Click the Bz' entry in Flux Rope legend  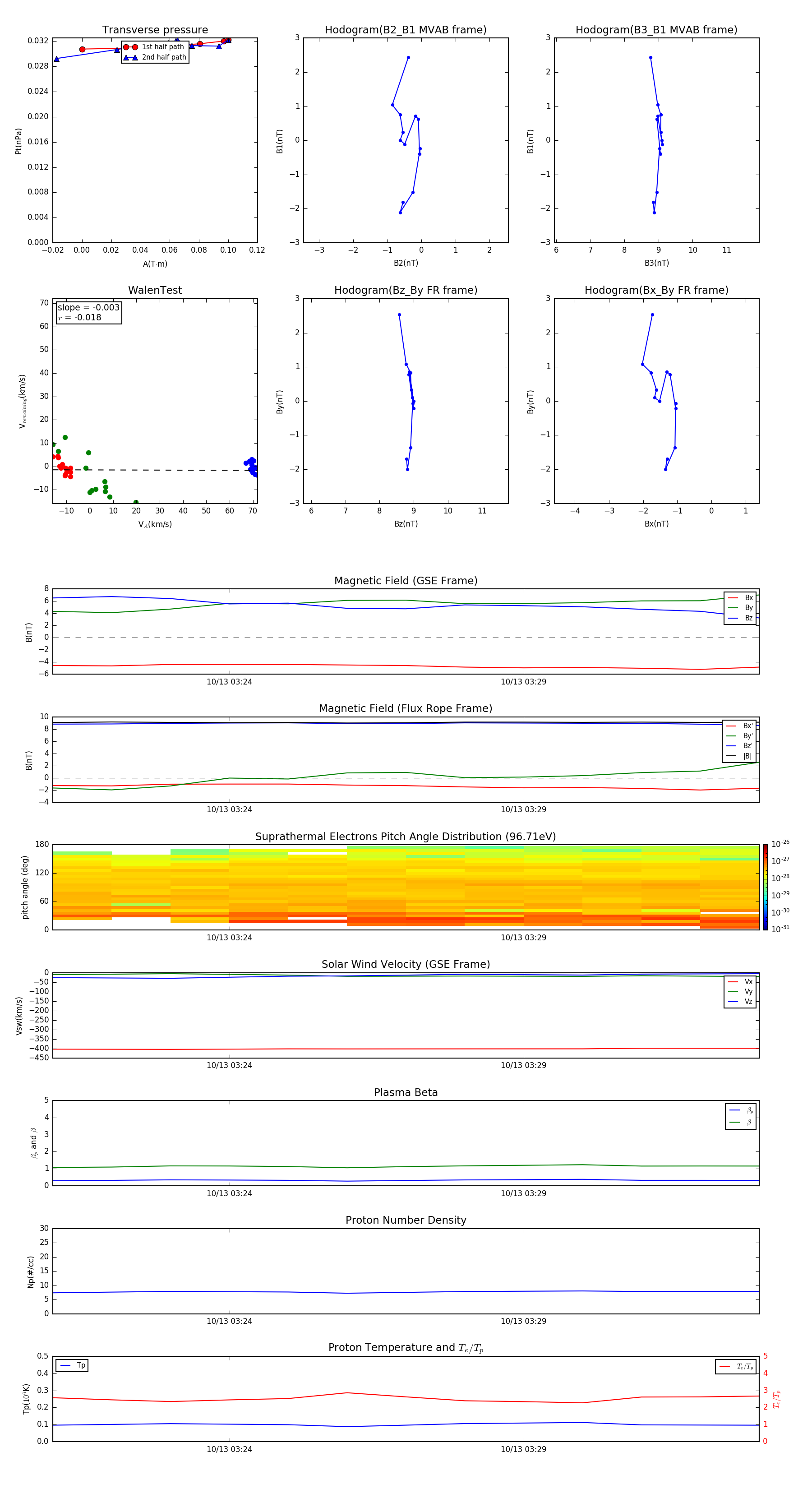[x=740, y=746]
